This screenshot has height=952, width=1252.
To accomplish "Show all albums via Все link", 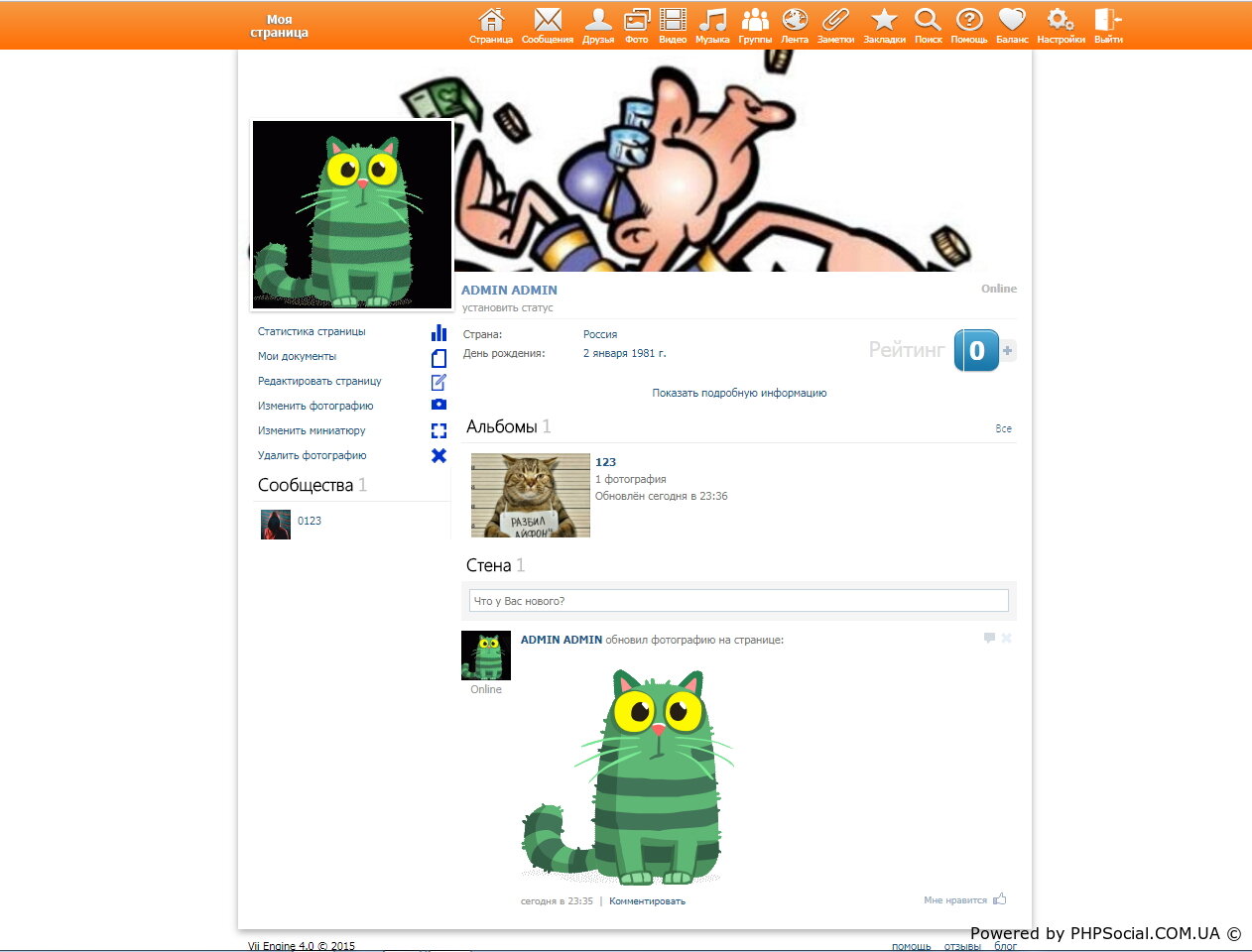I will [1003, 428].
